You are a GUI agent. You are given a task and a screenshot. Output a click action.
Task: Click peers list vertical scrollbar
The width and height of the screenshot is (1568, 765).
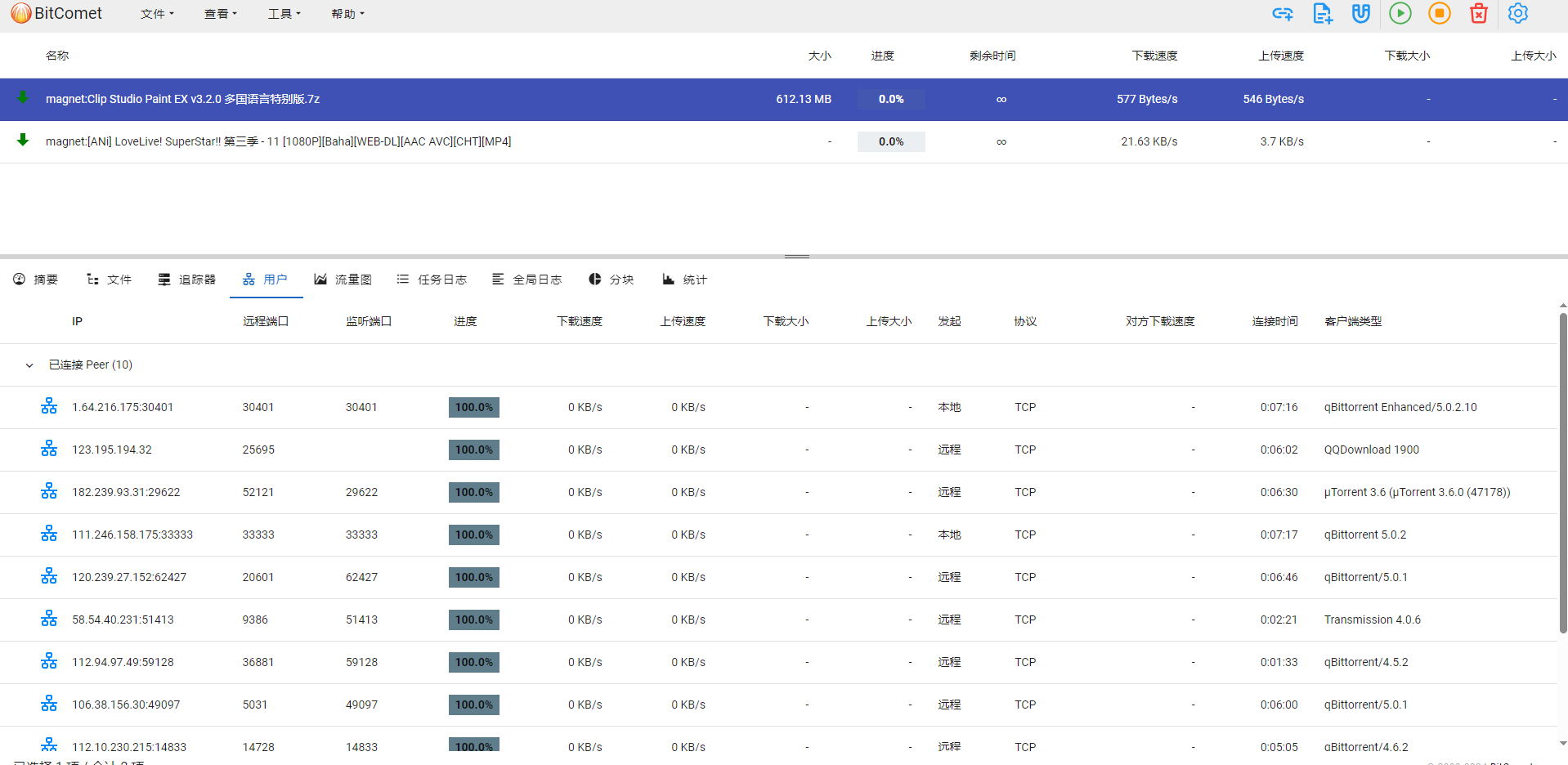tap(1563, 472)
